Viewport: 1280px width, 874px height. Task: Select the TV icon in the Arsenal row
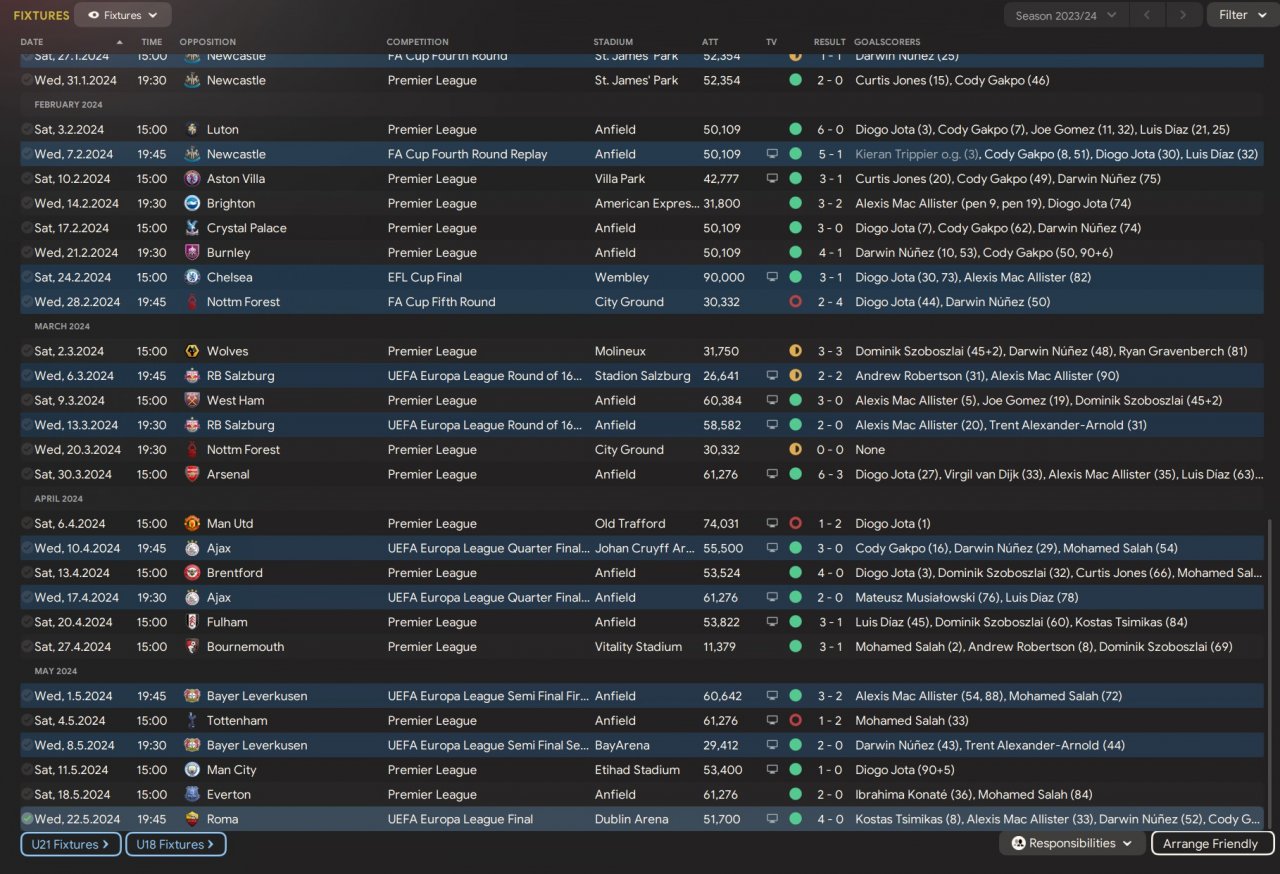(772, 474)
